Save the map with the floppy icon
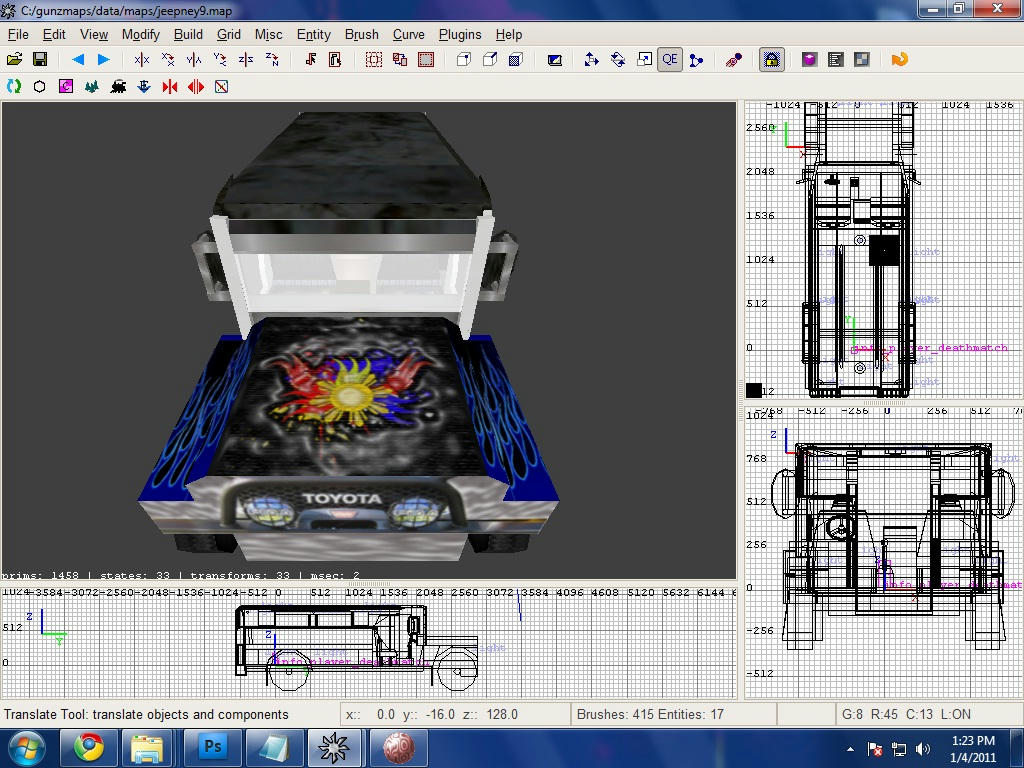 [40, 60]
